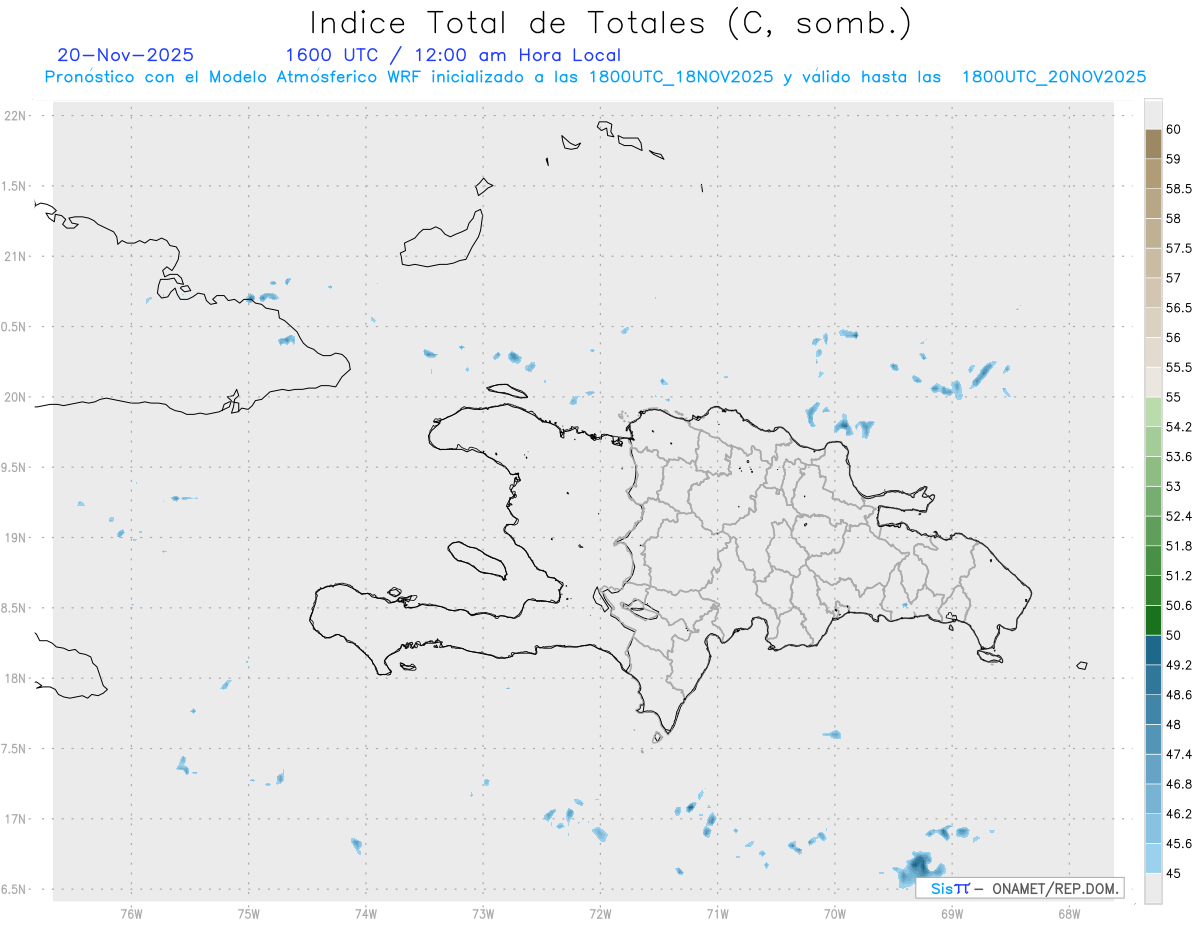
Task: Click the longitude label "69W"
Action: tap(952, 912)
